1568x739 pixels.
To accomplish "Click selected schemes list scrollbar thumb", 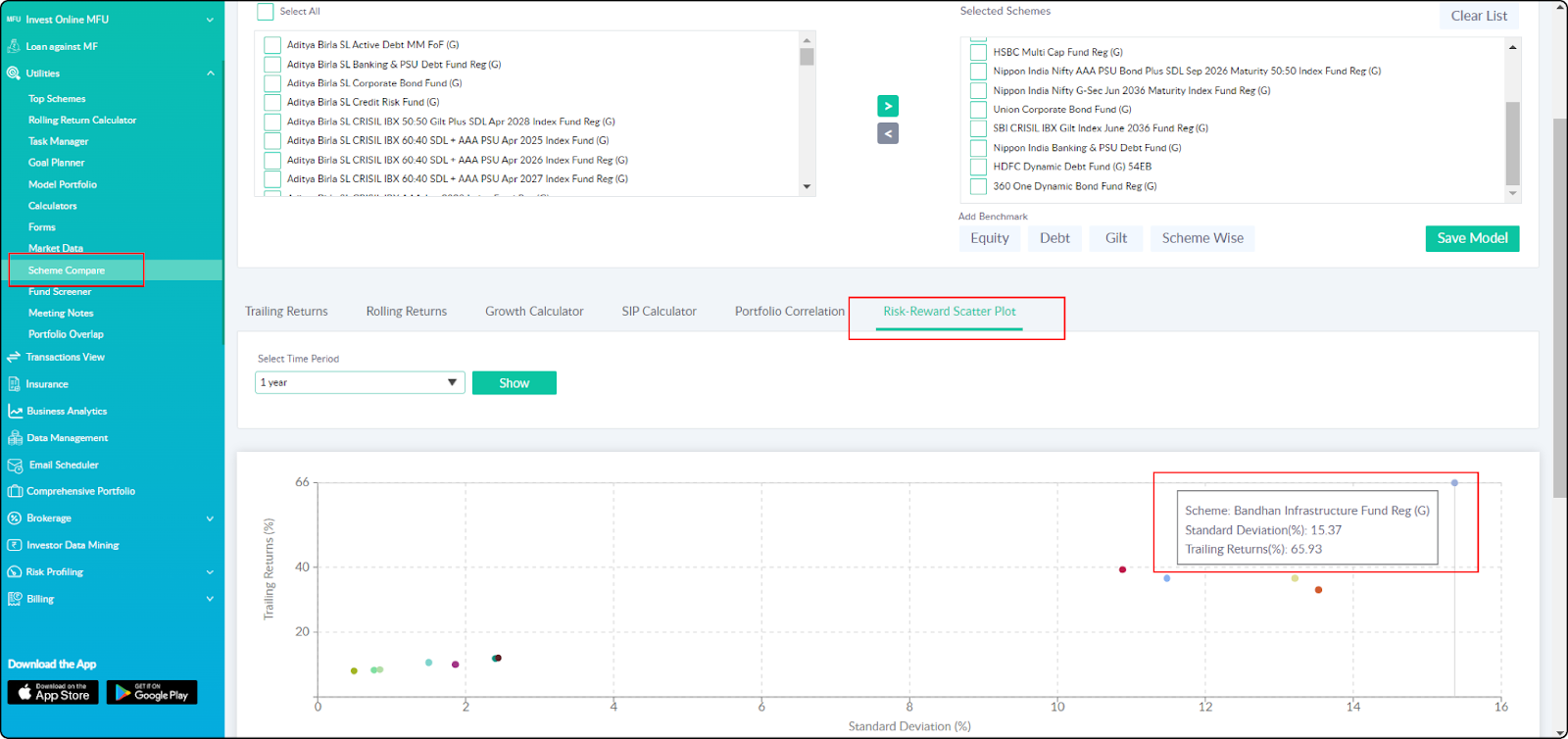I will 1513,143.
